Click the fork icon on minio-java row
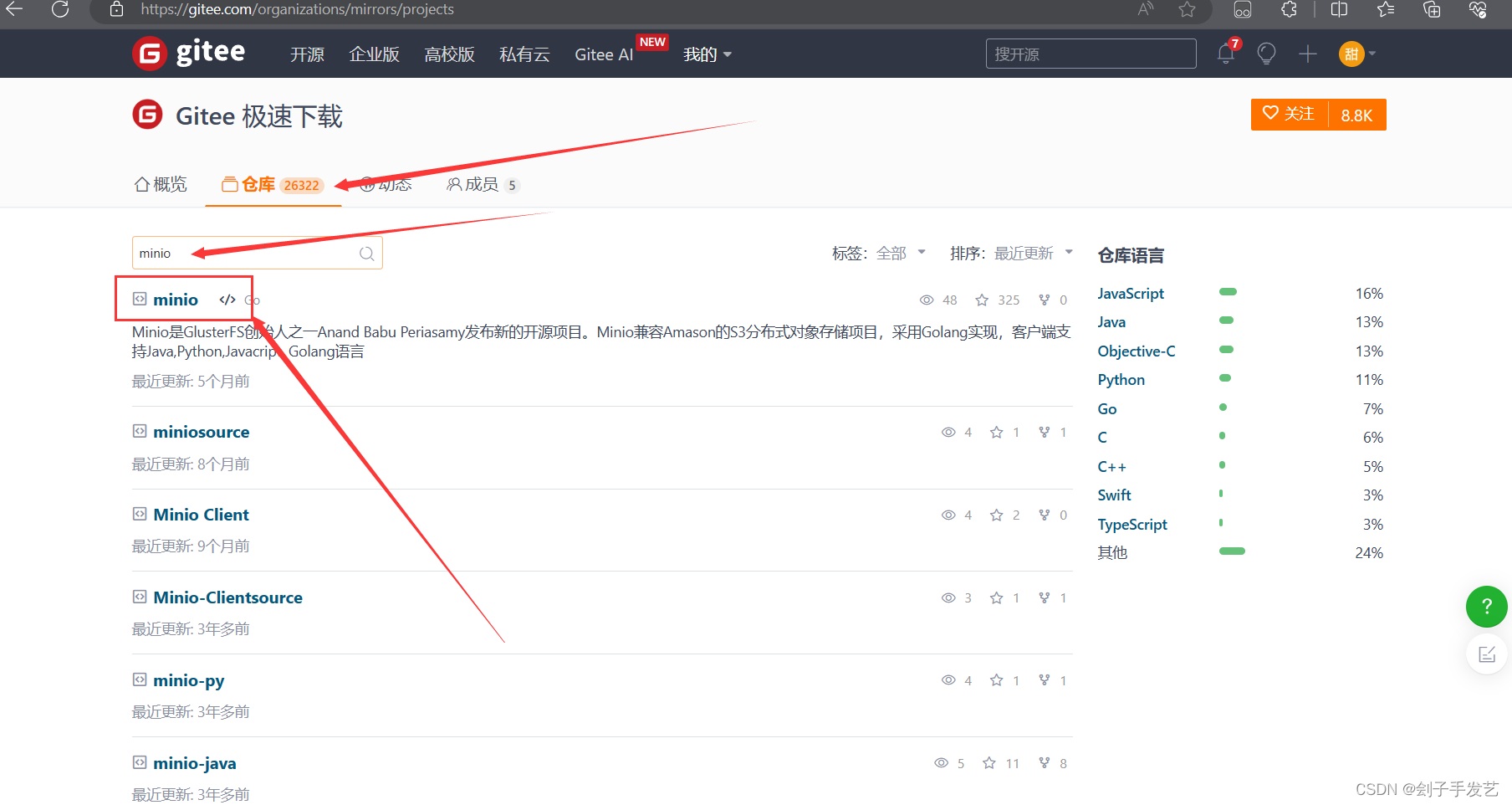Viewport: 1512px width, 805px height. pyautogui.click(x=1044, y=763)
